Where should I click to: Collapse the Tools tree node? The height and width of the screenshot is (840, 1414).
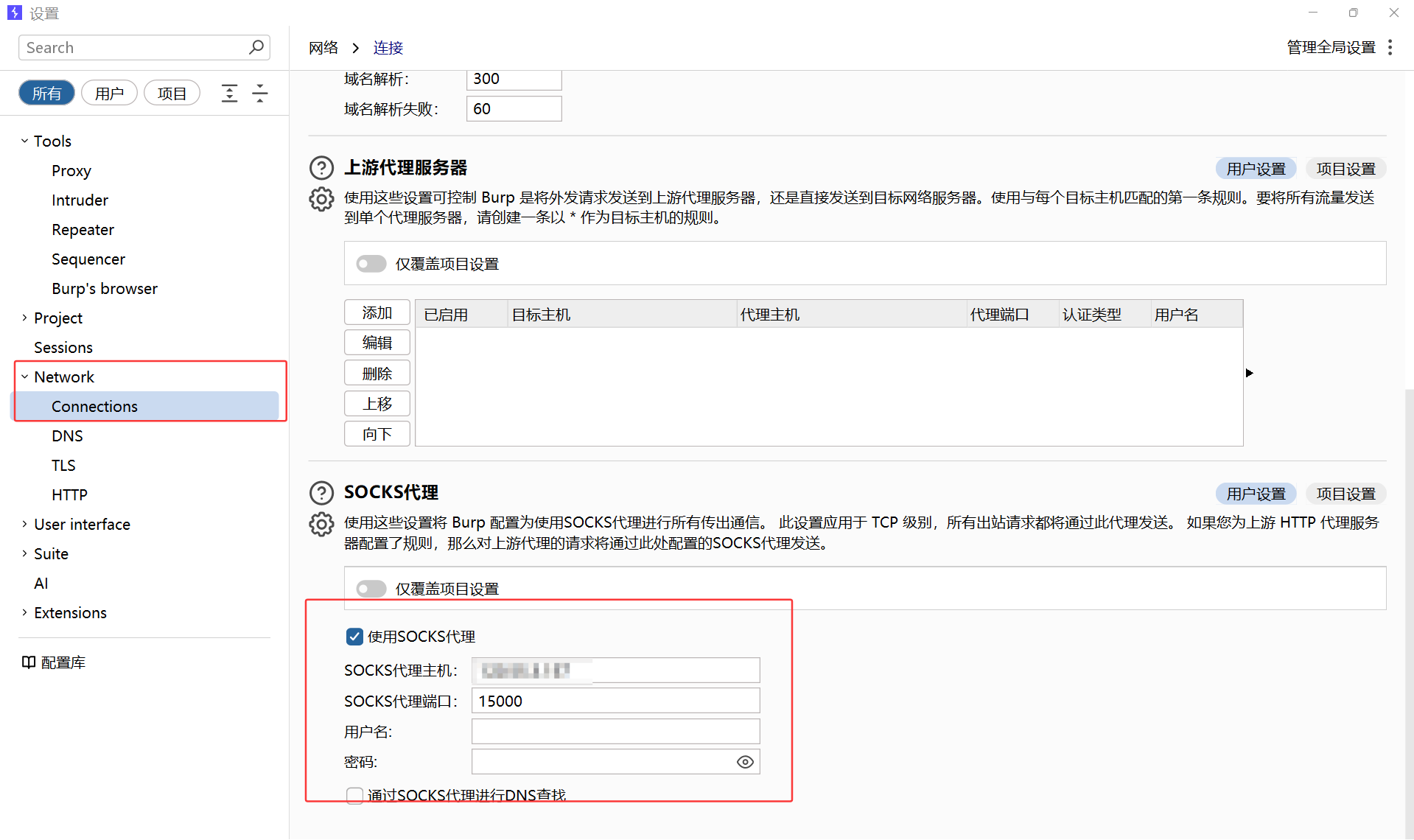tap(24, 141)
